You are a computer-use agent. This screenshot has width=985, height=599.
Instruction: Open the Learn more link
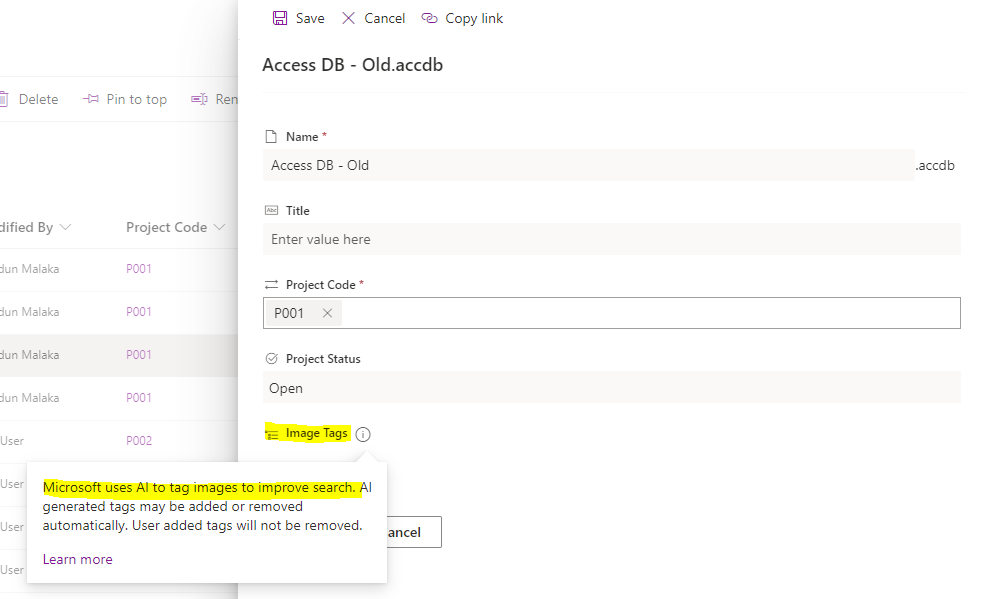(77, 559)
